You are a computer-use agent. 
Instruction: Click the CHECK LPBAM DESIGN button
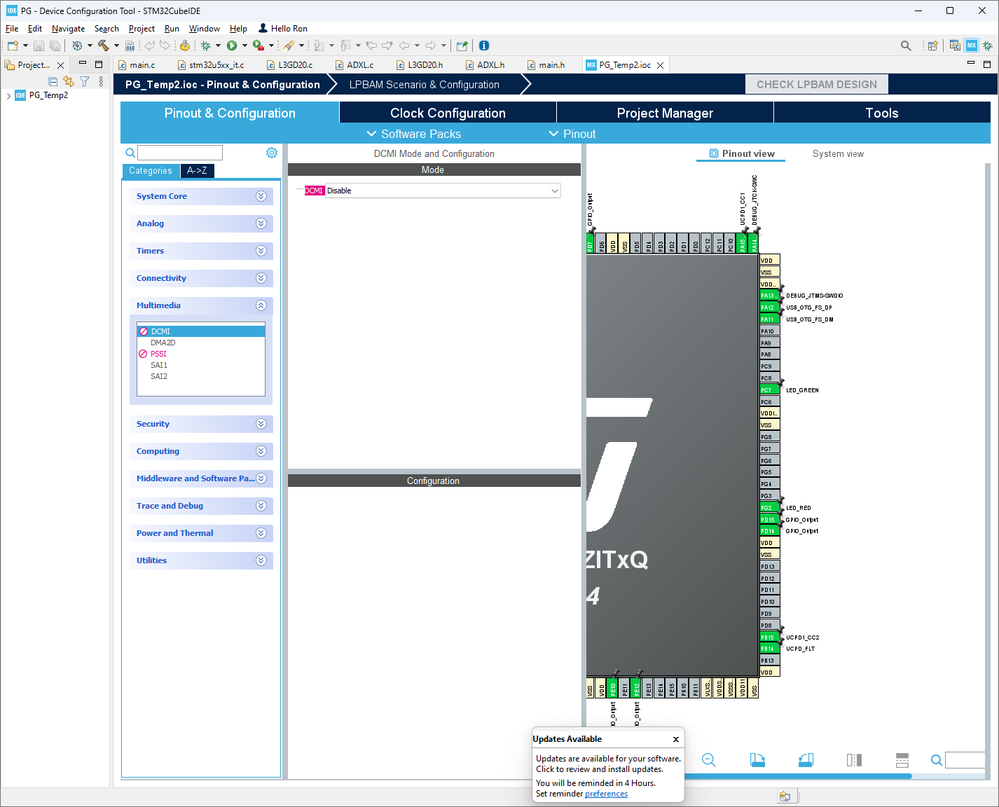pyautogui.click(x=817, y=84)
